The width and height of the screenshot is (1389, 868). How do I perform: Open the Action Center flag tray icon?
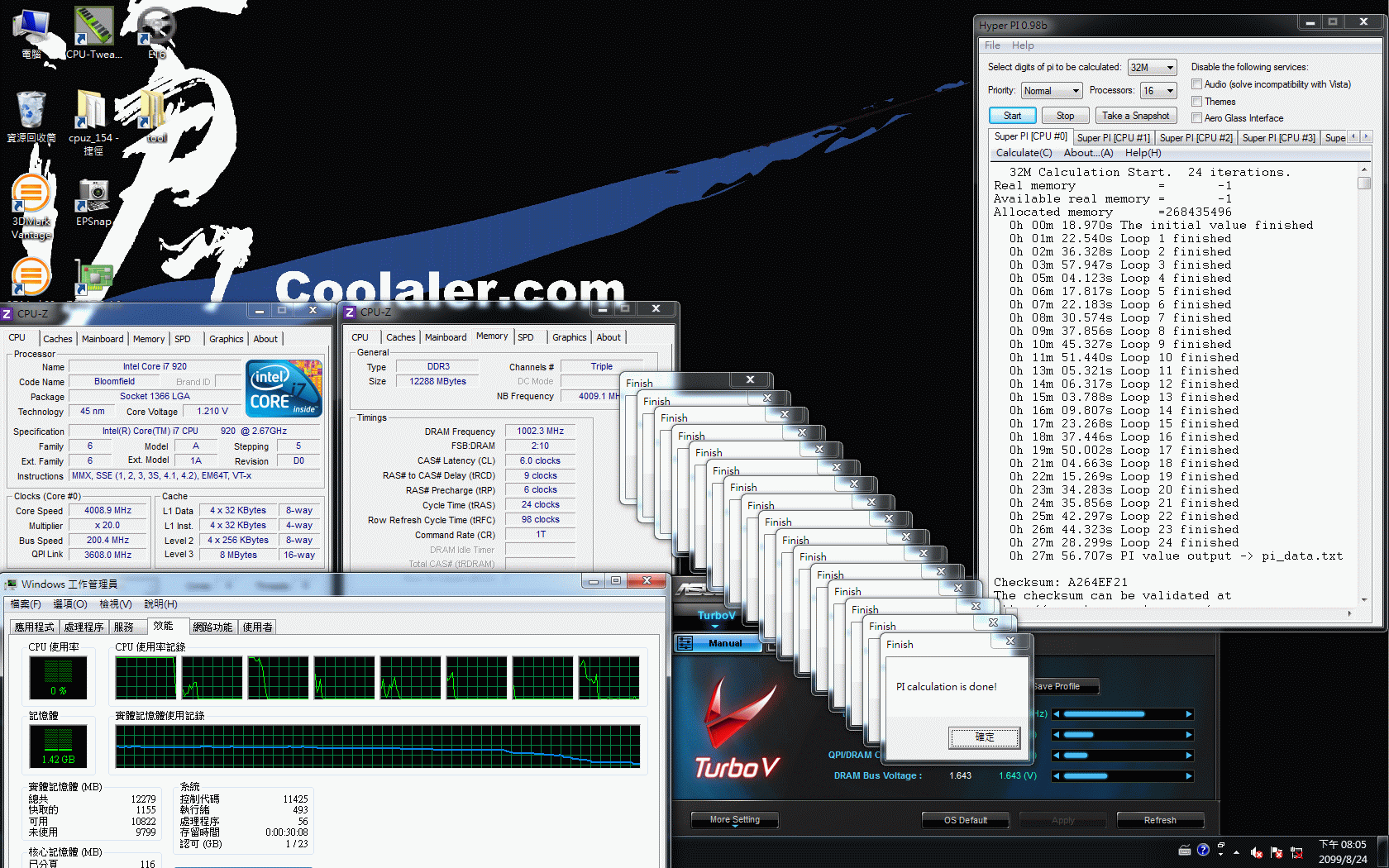coord(1277,852)
